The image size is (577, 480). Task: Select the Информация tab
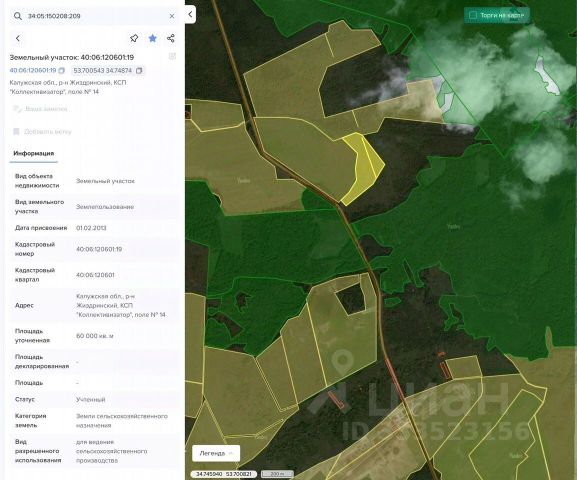33,153
